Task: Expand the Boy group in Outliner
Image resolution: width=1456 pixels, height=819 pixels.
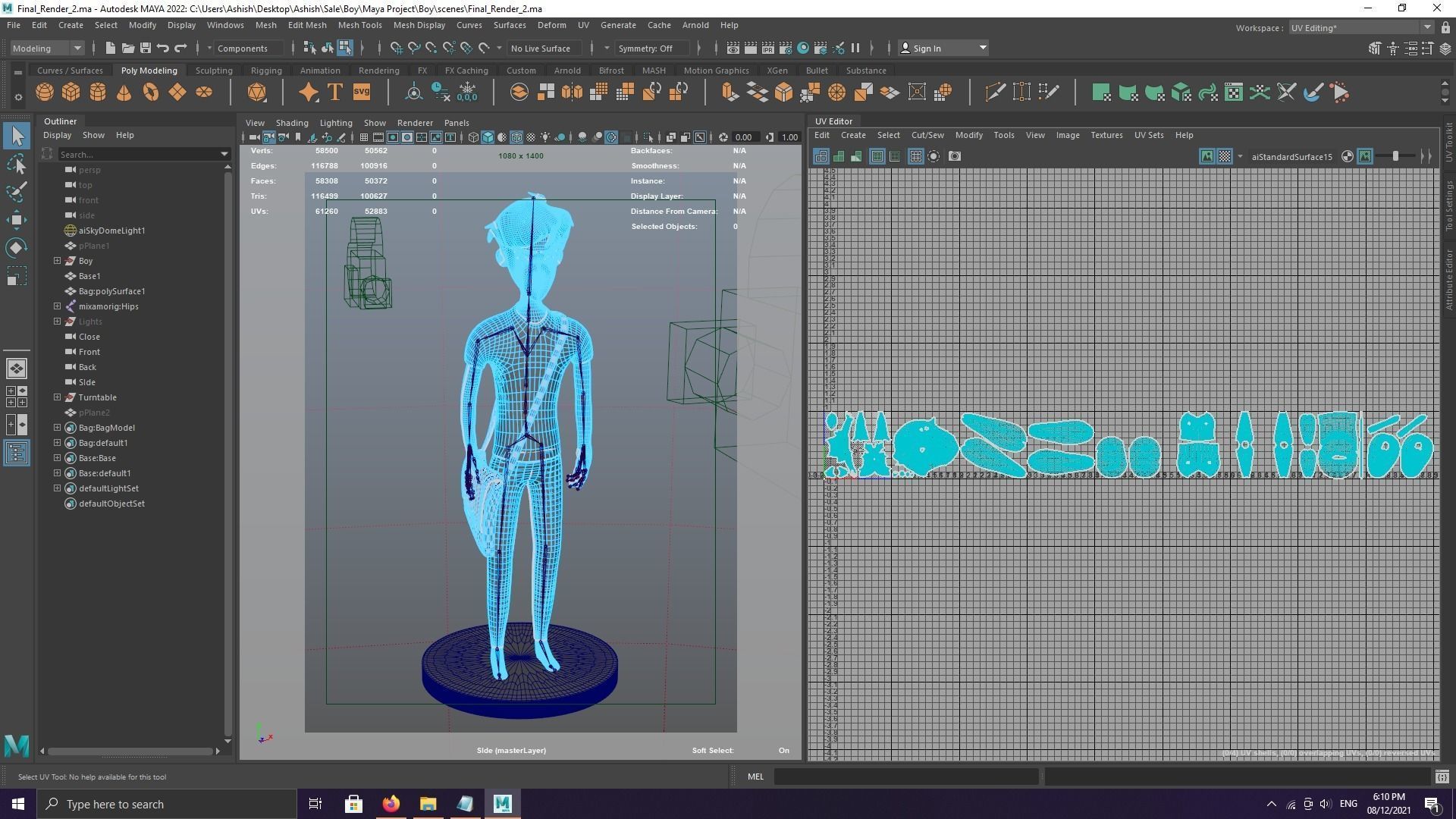Action: (x=57, y=260)
